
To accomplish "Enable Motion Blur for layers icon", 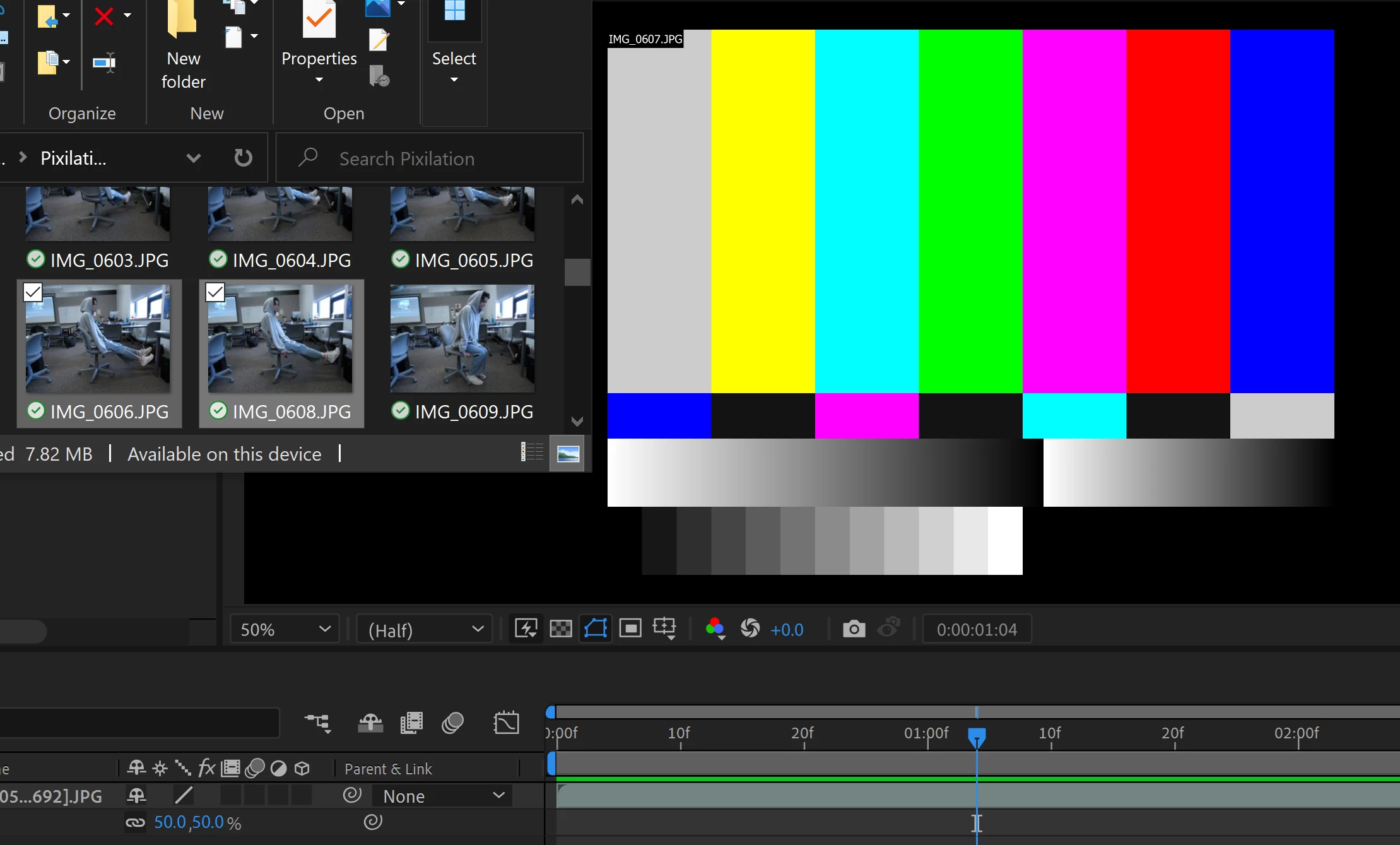I will (x=452, y=723).
